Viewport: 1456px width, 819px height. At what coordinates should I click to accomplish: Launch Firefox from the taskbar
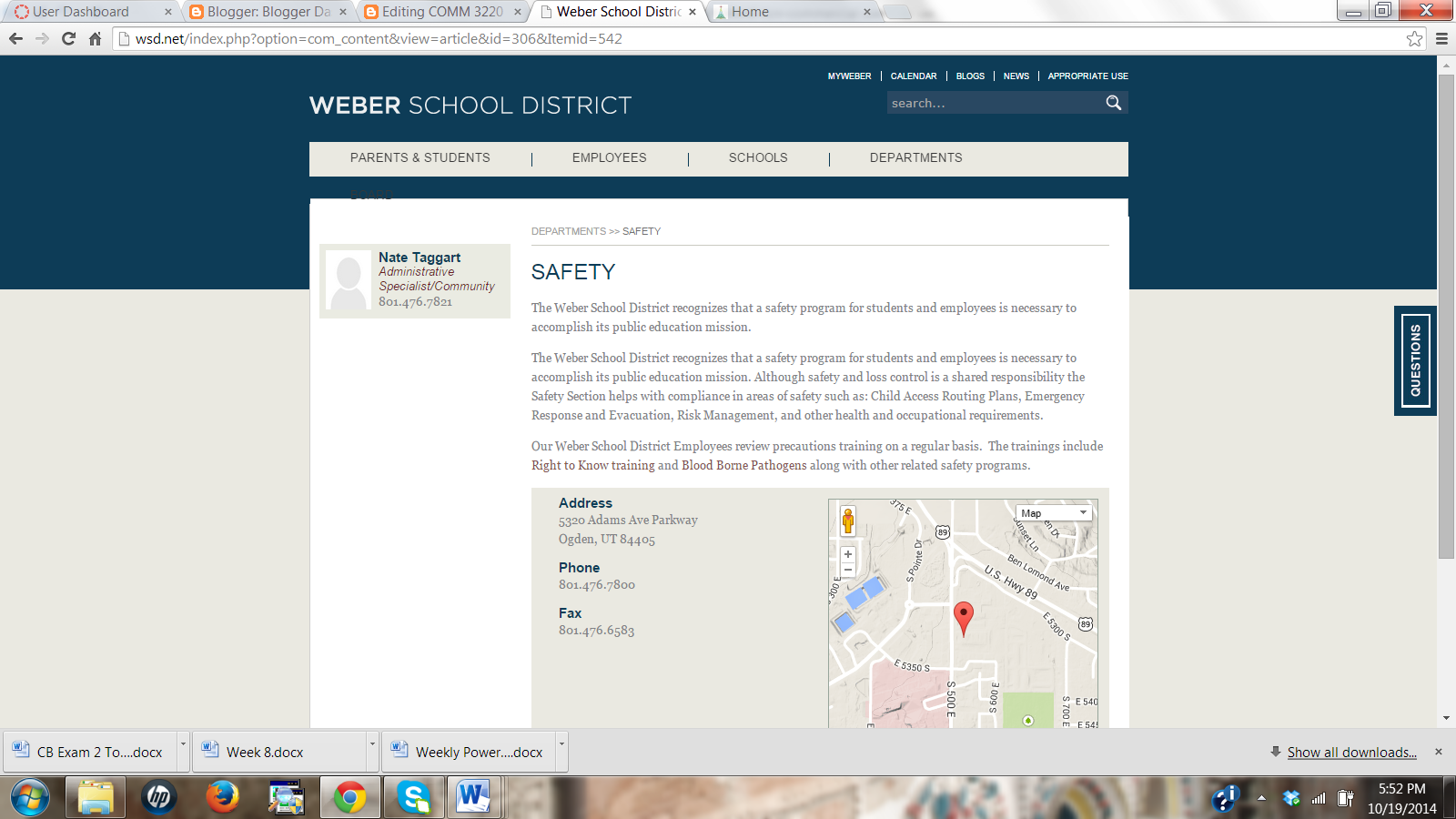pos(222,797)
